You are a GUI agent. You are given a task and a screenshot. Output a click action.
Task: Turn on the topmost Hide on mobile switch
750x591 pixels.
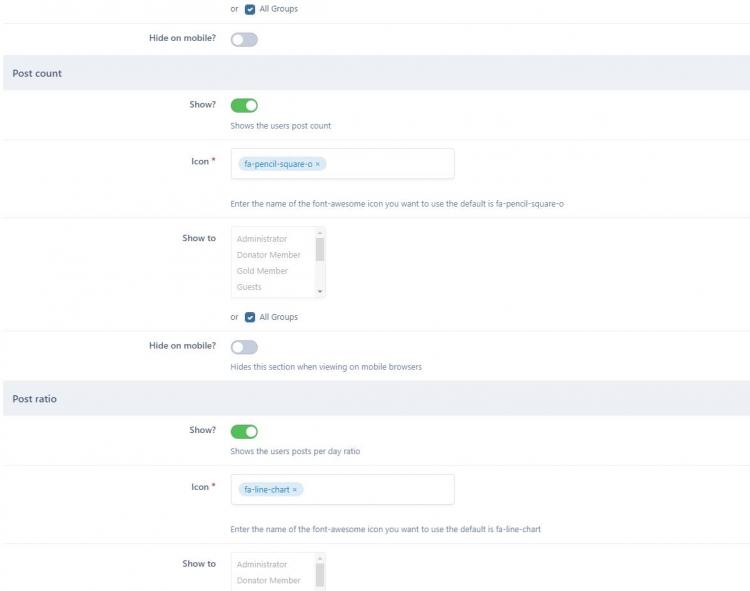pos(244,40)
